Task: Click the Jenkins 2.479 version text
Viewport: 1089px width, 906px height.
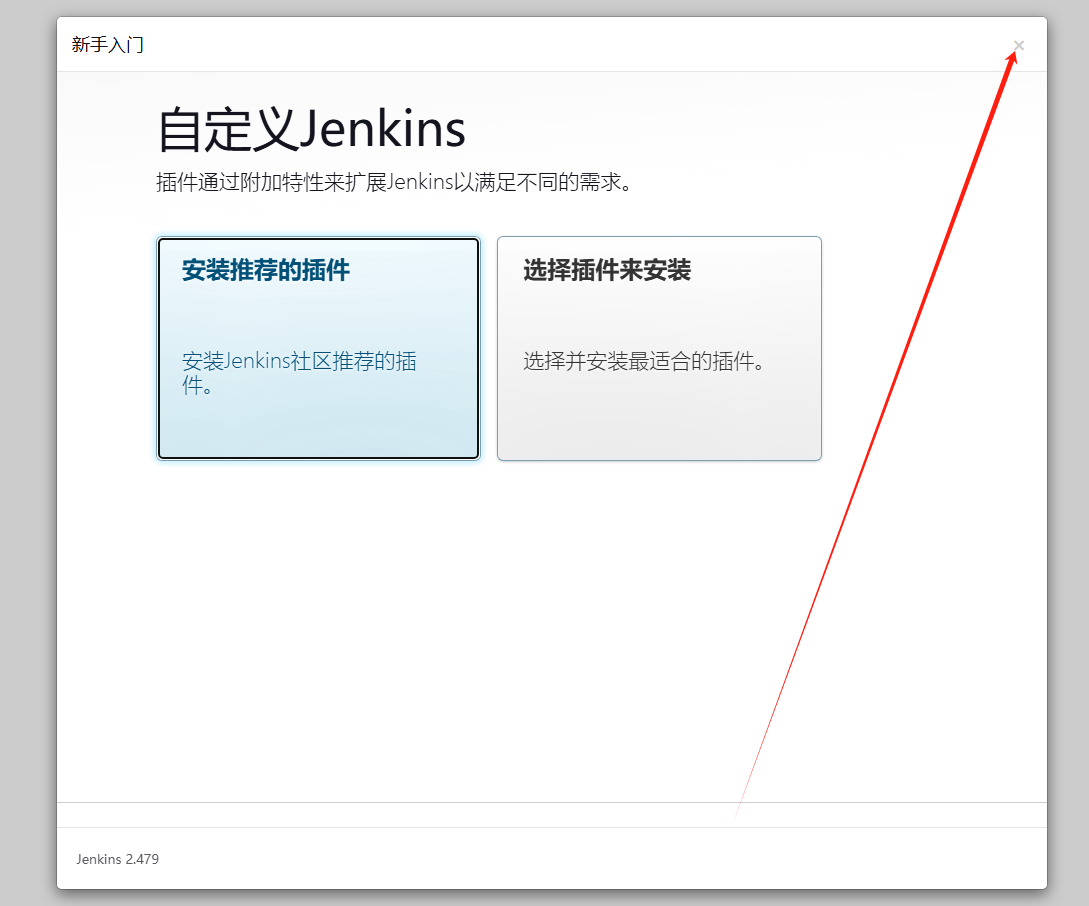Action: click(x=117, y=859)
